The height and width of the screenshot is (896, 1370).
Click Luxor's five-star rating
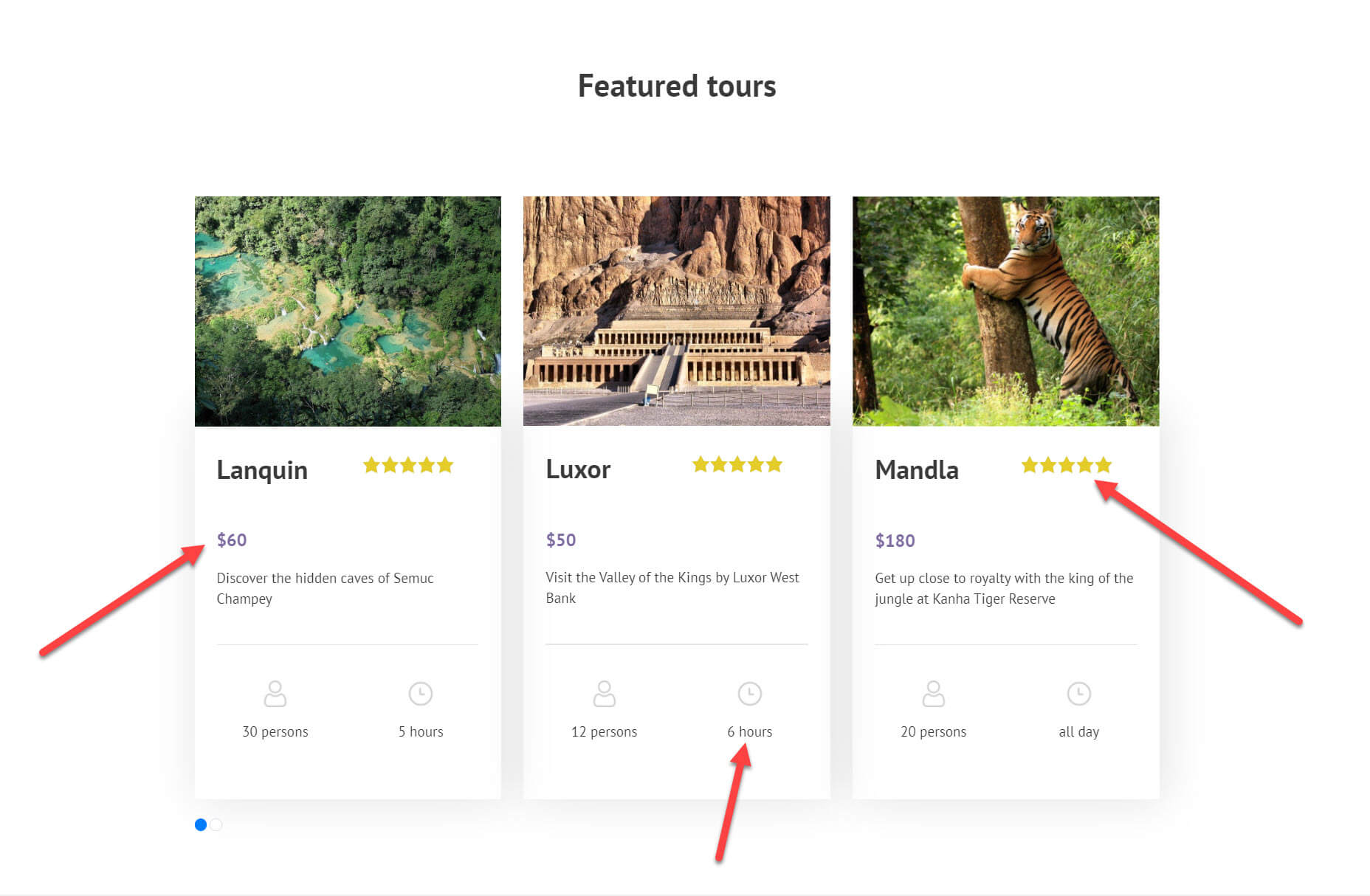tap(737, 464)
